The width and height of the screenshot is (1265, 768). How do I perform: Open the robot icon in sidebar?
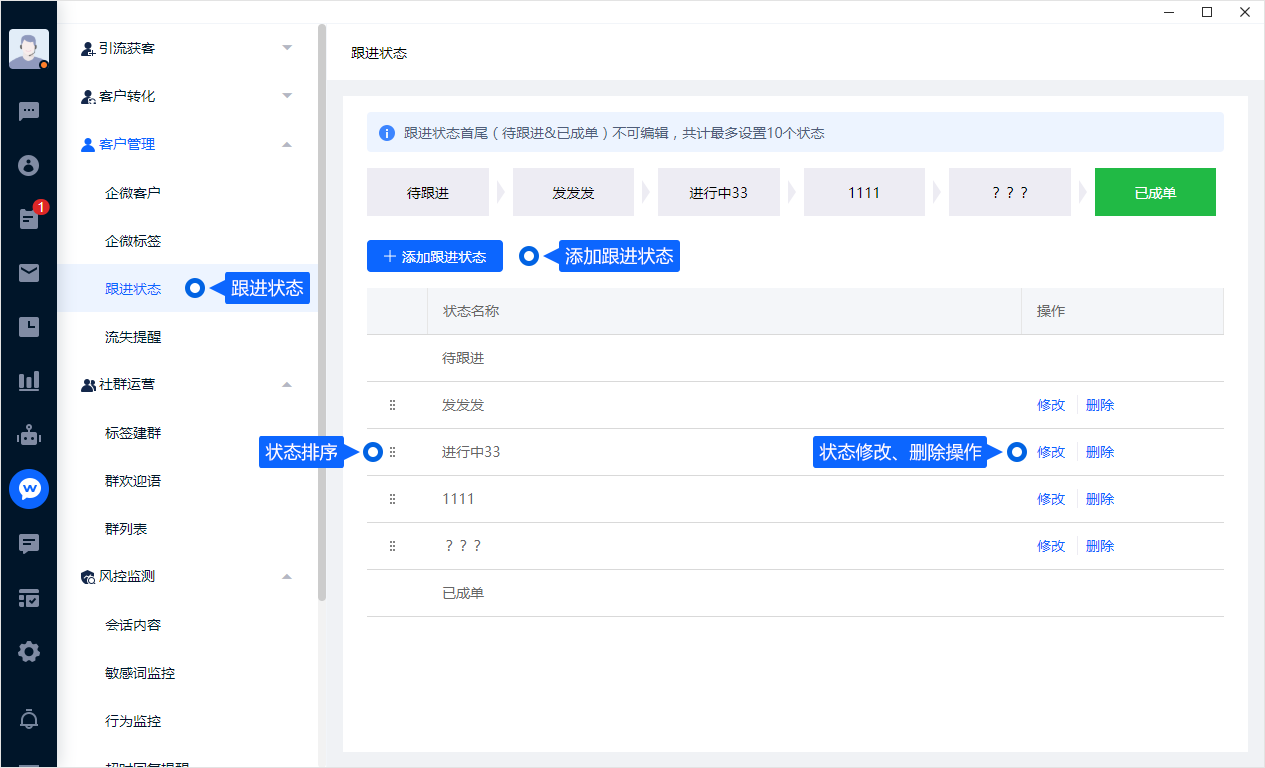(29, 435)
